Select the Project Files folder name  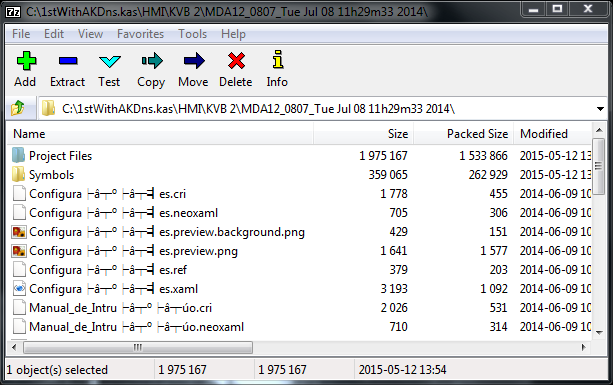[x=61, y=156]
